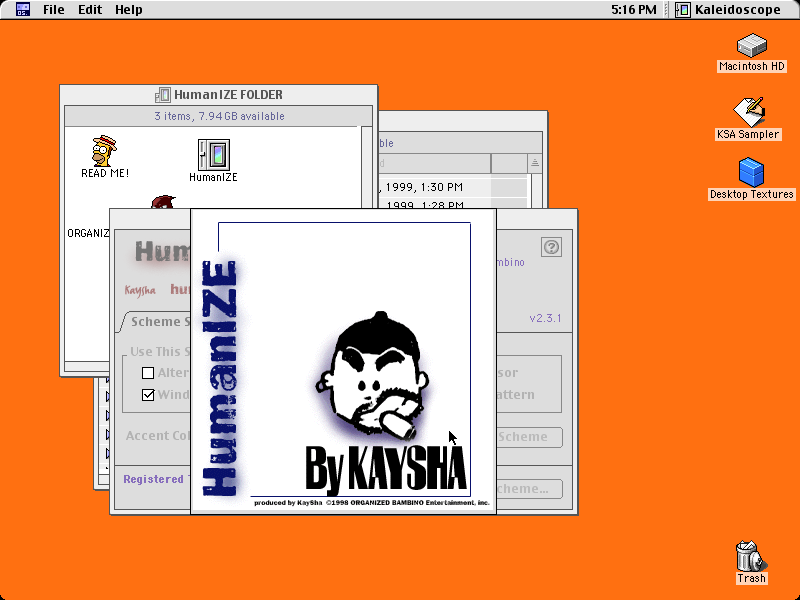The image size is (800, 600).
Task: Open the Kaleidoscope application menu
Action: click(x=728, y=10)
